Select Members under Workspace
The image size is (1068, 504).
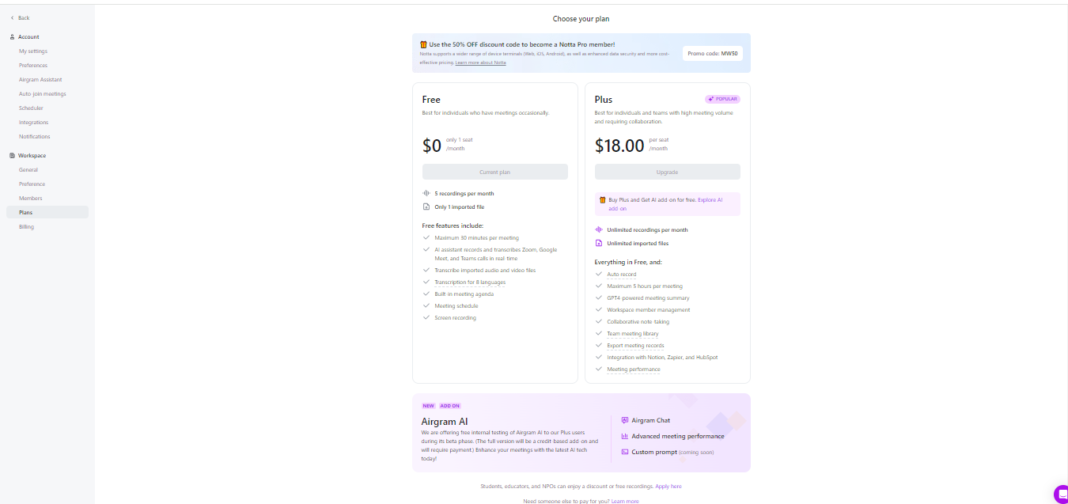click(30, 198)
